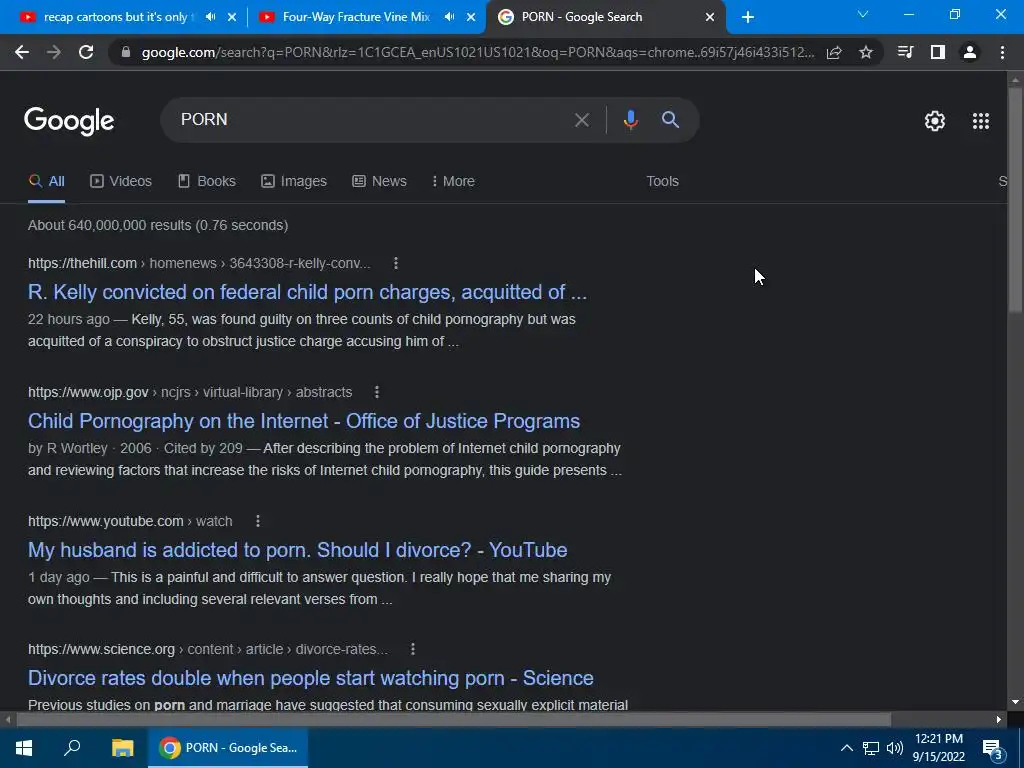
Task: Show hidden system tray icons
Action: [846, 748]
